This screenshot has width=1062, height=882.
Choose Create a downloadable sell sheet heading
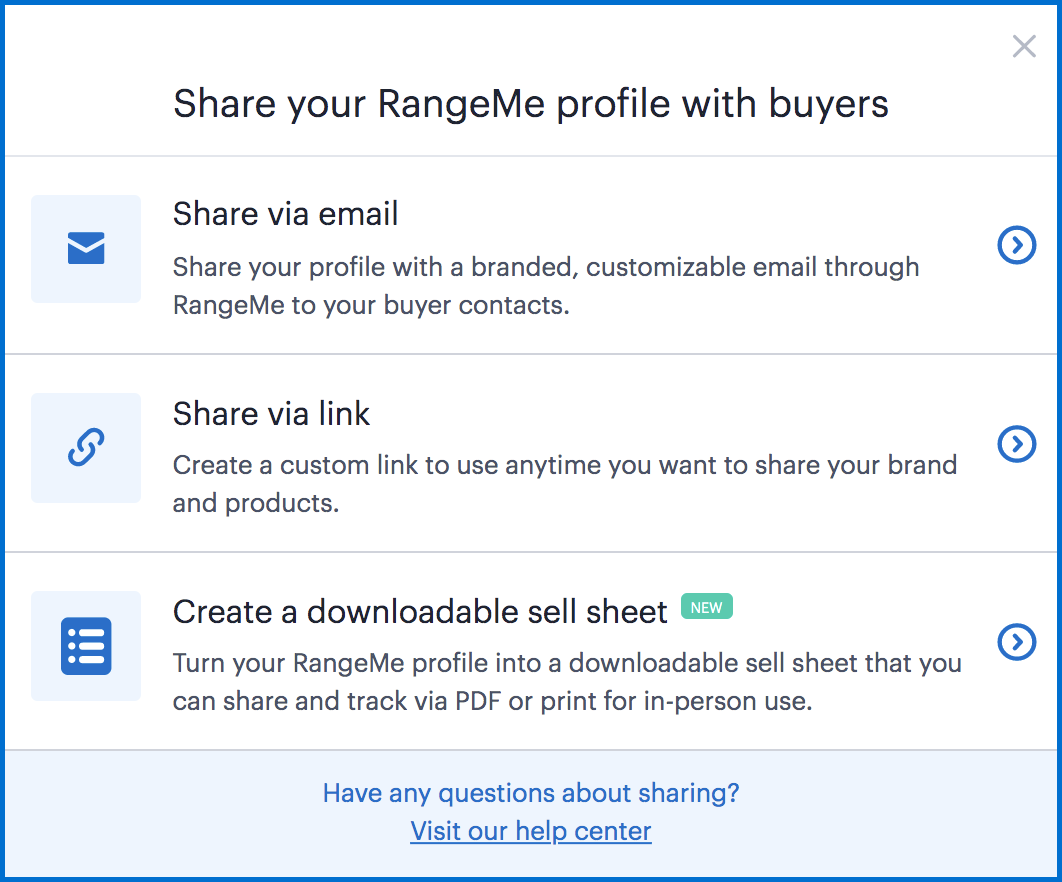(x=420, y=612)
